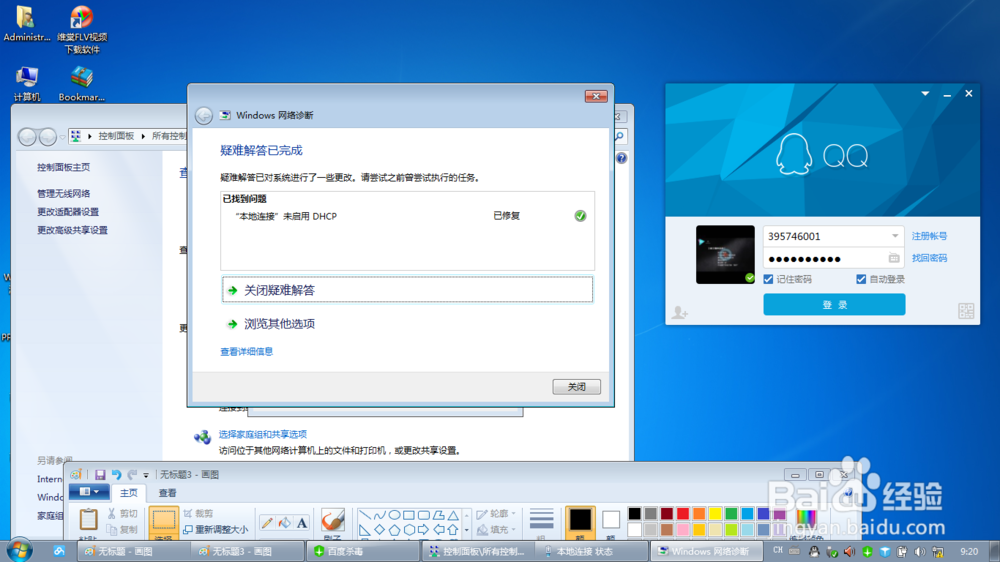Go back in the network diagnostics wizard

coord(203,115)
